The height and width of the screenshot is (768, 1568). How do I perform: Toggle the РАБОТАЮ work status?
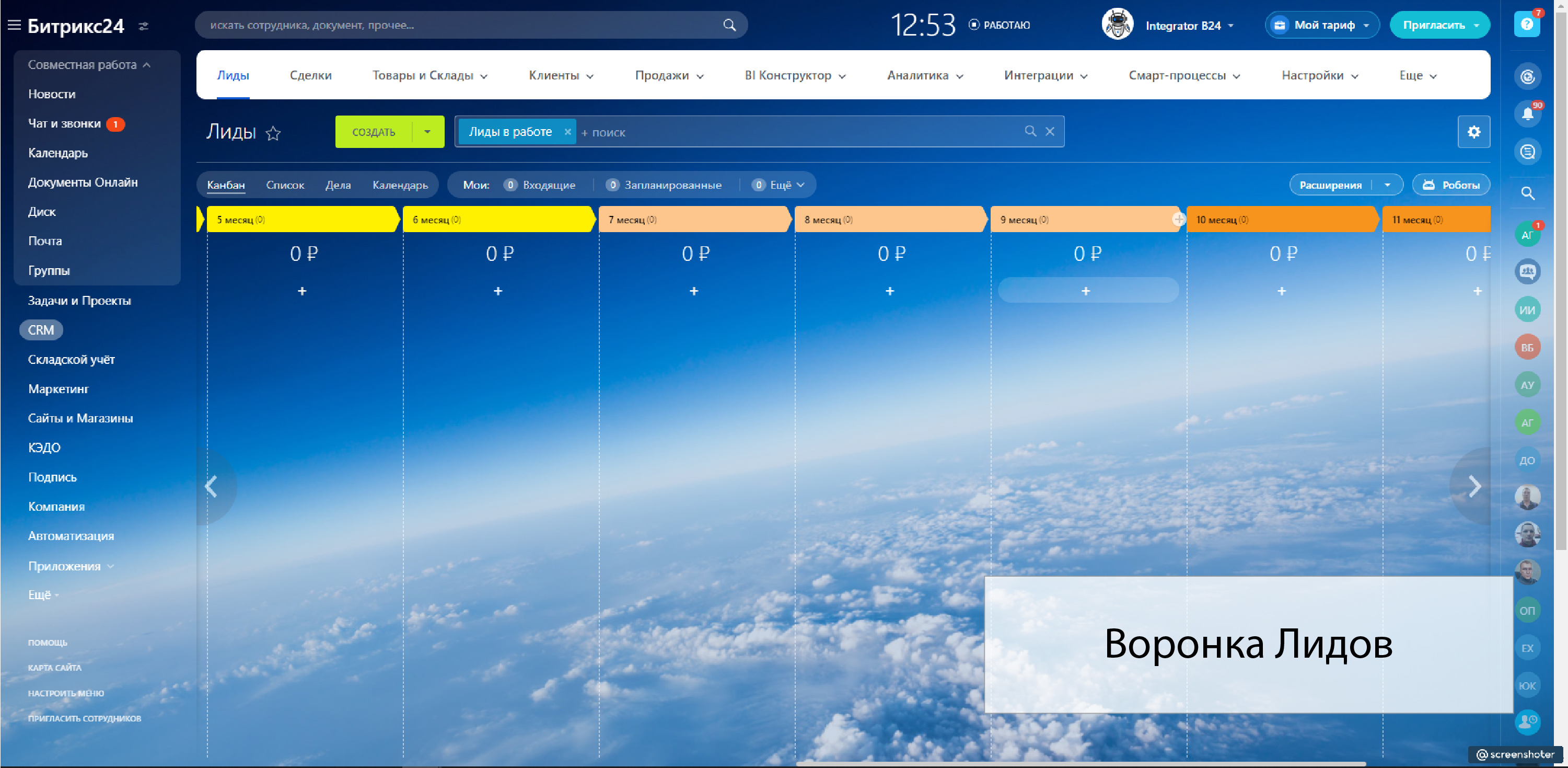point(999,25)
